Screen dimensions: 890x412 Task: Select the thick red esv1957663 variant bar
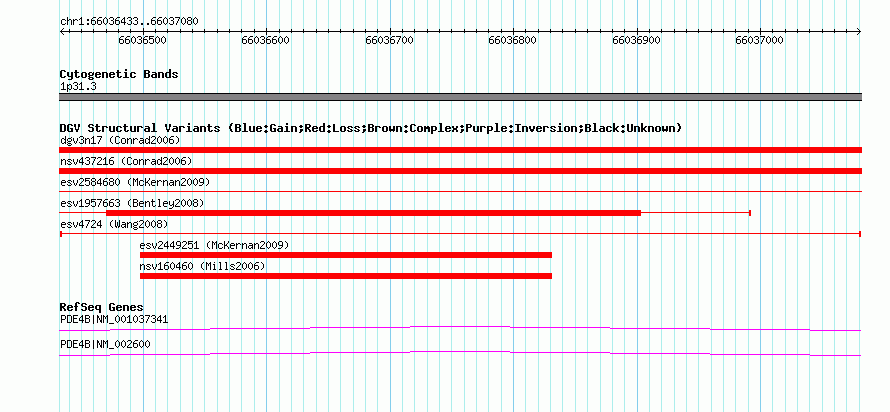coord(373,213)
